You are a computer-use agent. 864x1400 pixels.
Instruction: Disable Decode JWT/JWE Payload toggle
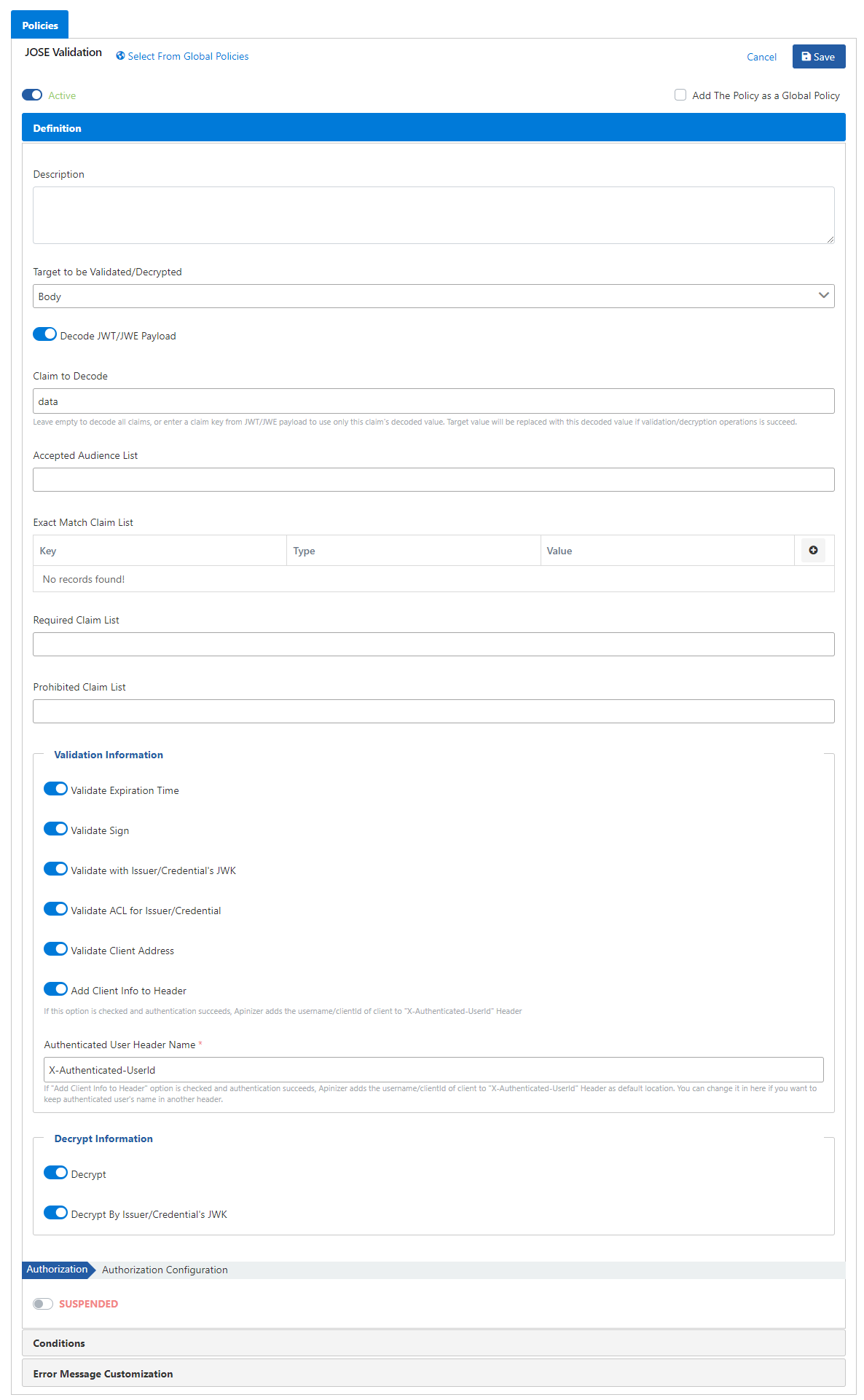coord(44,334)
